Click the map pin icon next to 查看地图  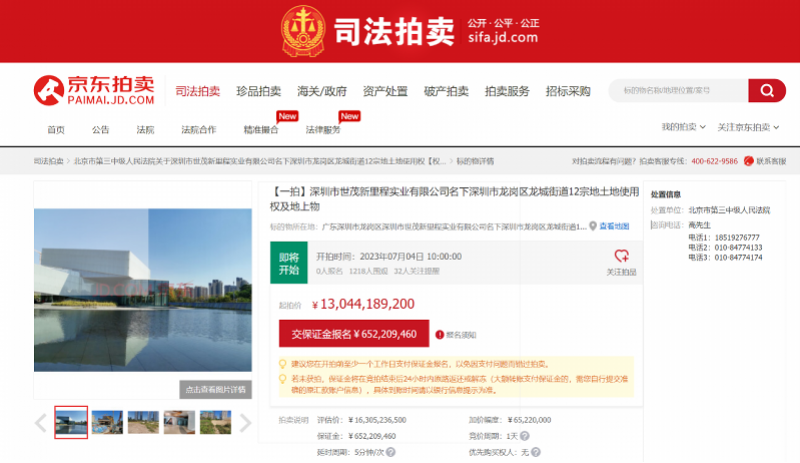click(593, 226)
